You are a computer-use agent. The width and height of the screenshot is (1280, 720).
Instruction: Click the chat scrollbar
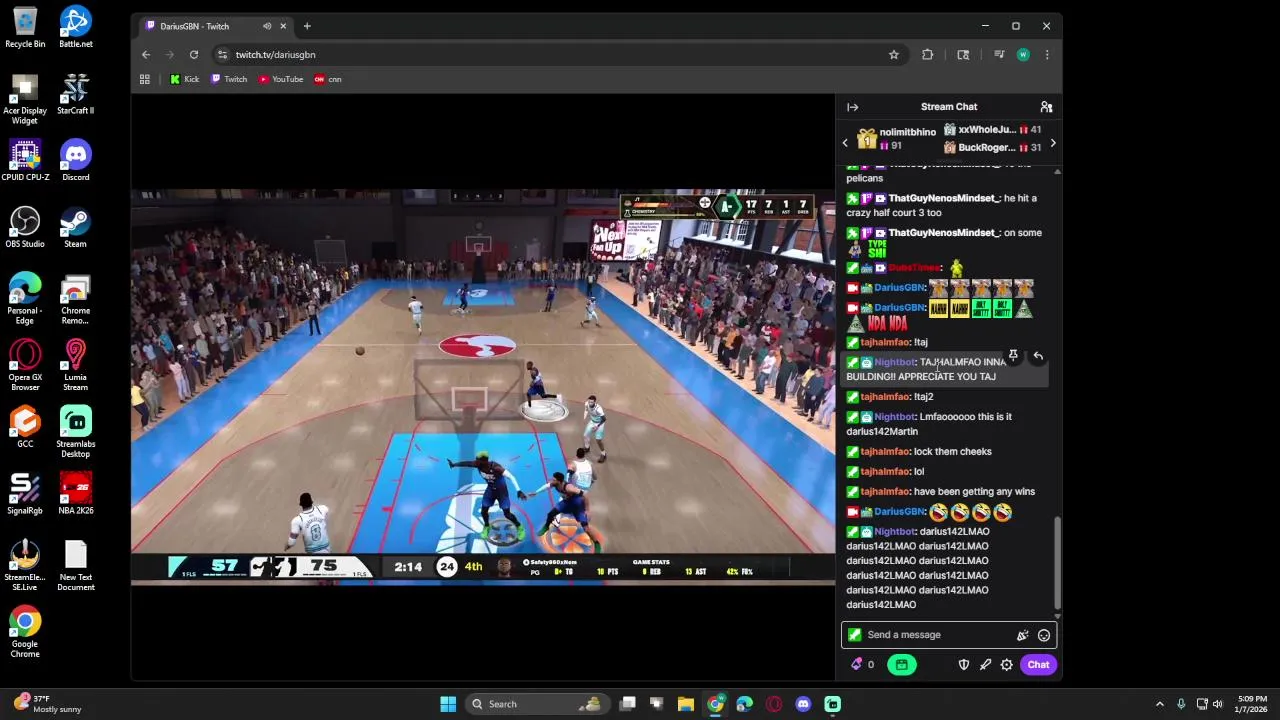pyautogui.click(x=1057, y=562)
